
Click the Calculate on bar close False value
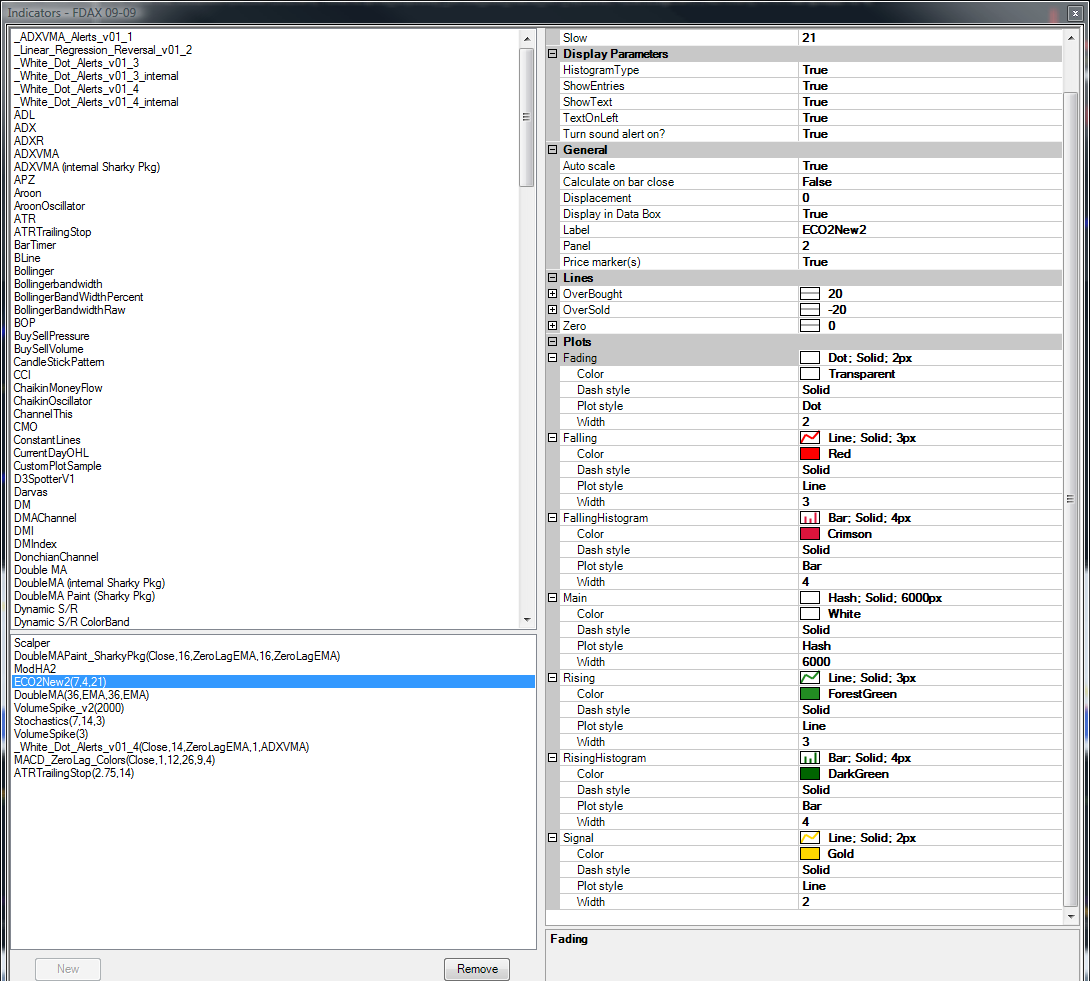[x=930, y=181]
